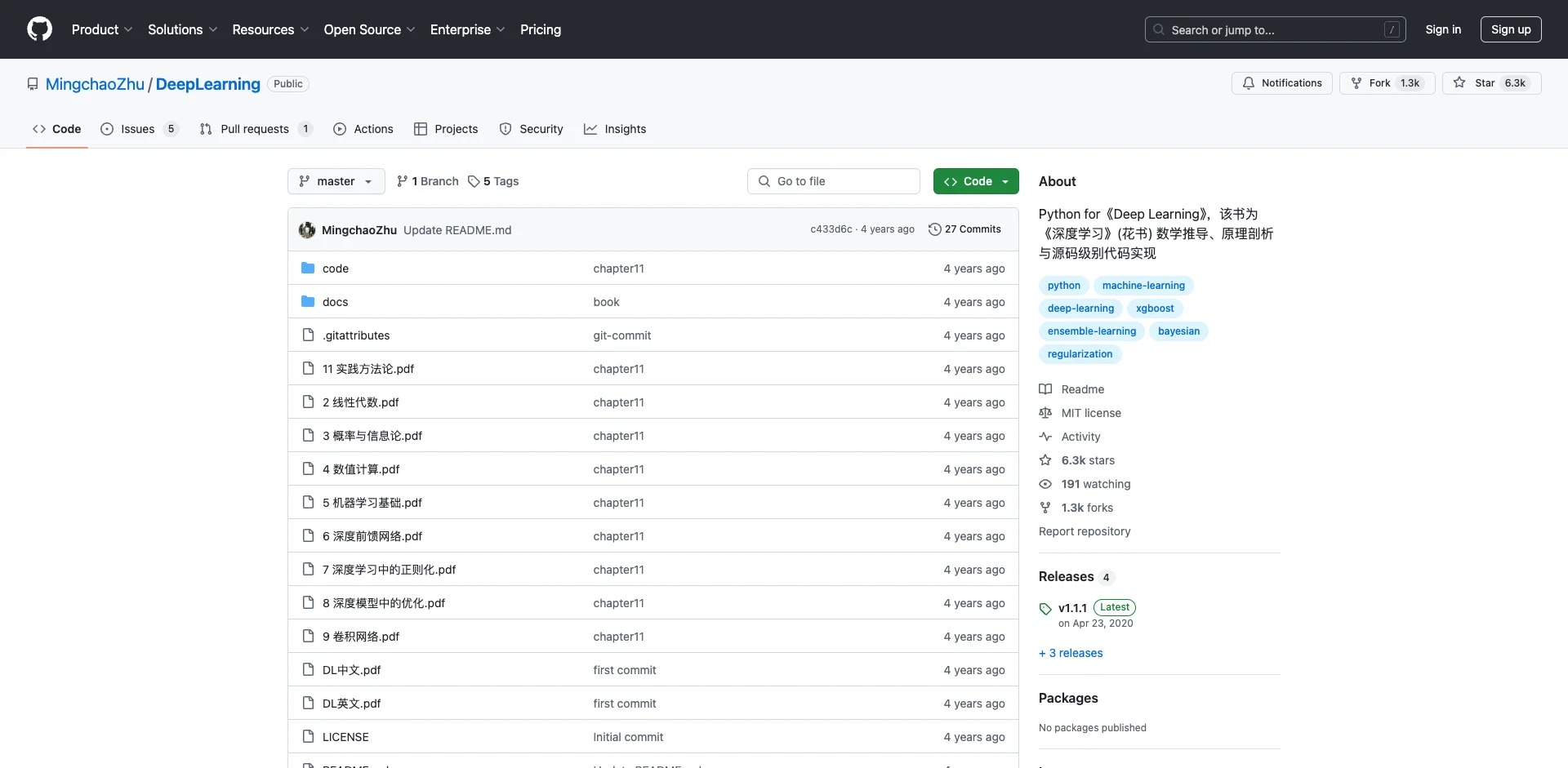Open the 9 卷积网络.pdf file
Image resolution: width=1568 pixels, height=768 pixels.
361,637
